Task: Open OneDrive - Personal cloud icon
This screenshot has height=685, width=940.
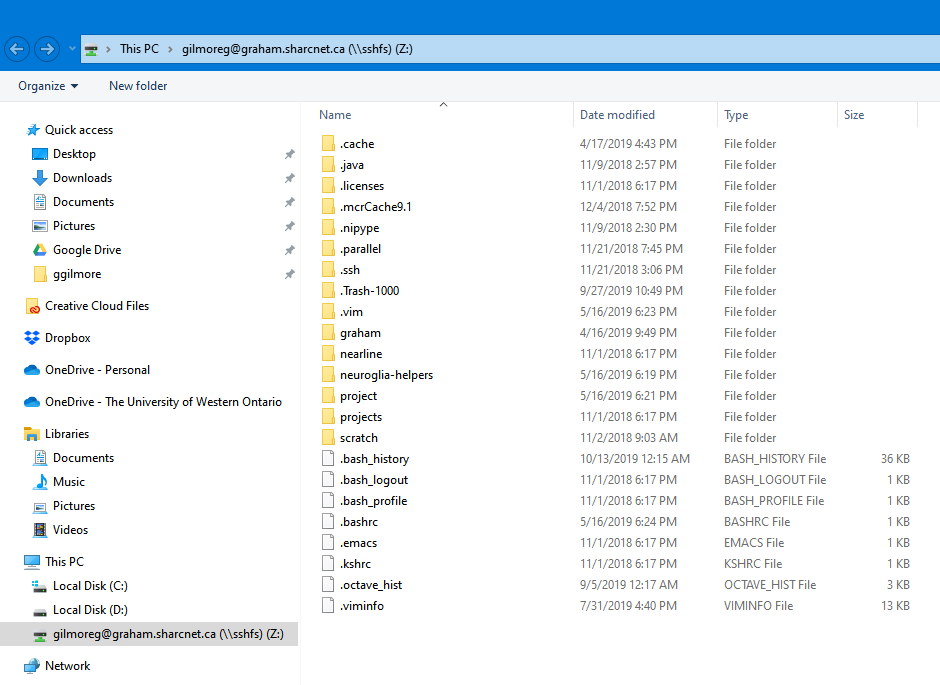Action: point(32,370)
